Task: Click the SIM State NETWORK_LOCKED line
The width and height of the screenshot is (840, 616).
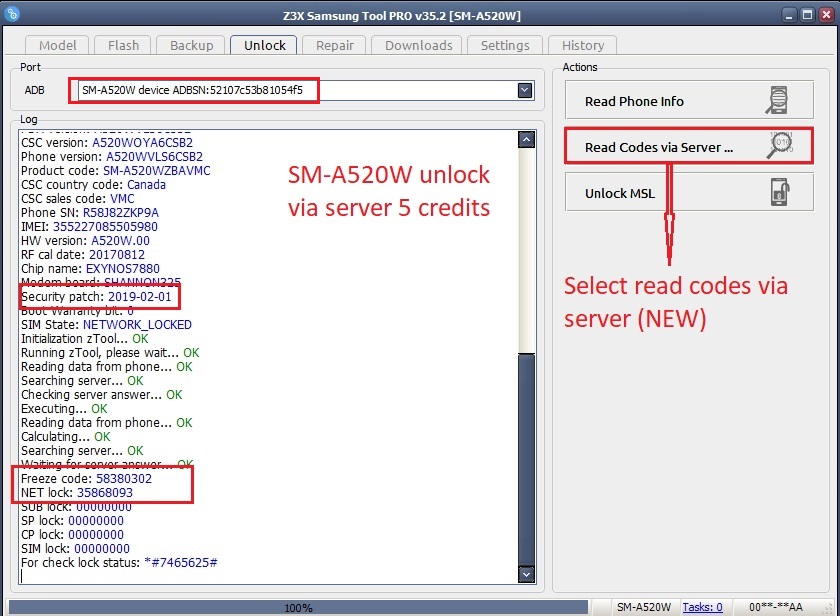Action: 106,325
